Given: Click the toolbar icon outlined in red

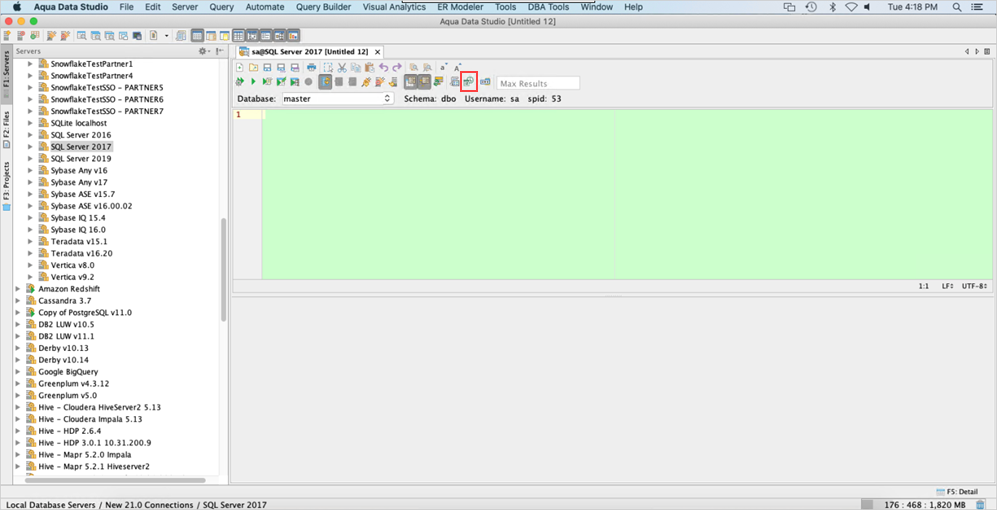Looking at the screenshot, I should coord(469,81).
